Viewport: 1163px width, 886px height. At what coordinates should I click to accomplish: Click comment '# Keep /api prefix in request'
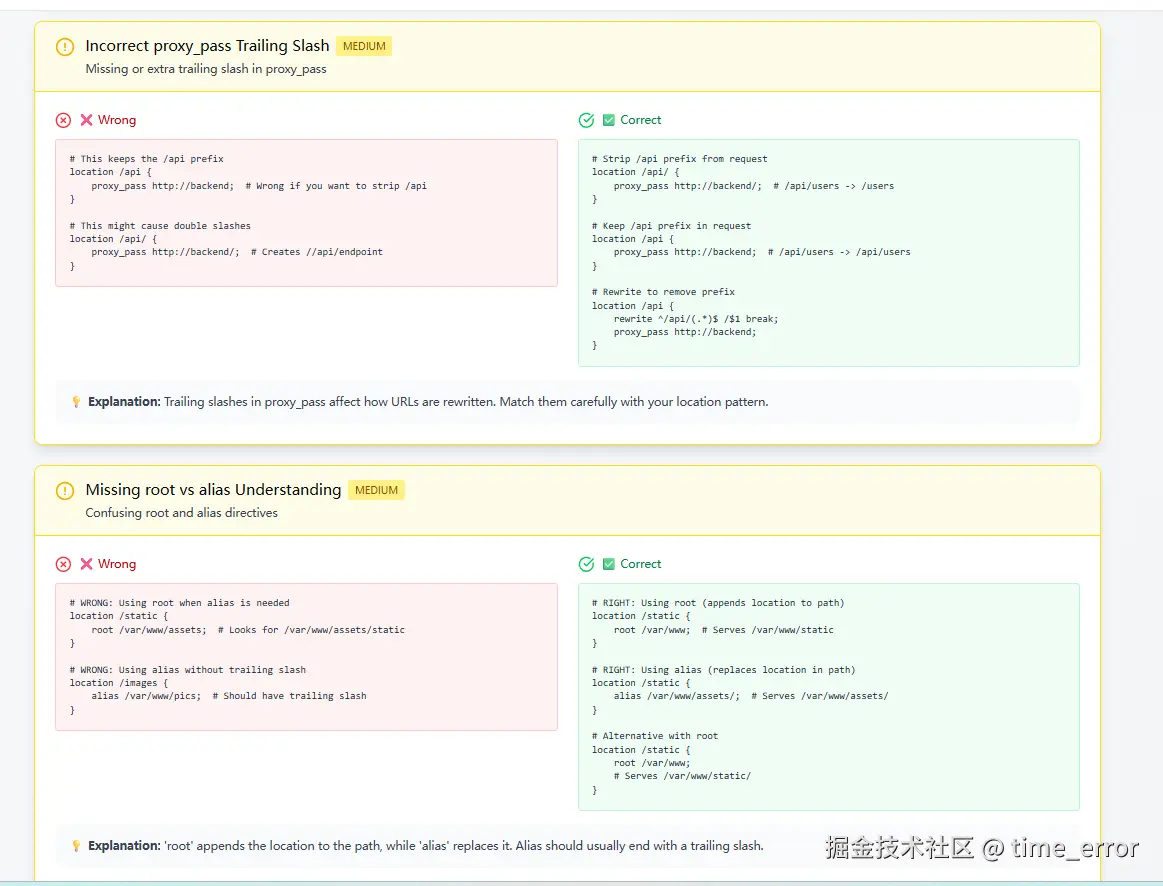[671, 226]
